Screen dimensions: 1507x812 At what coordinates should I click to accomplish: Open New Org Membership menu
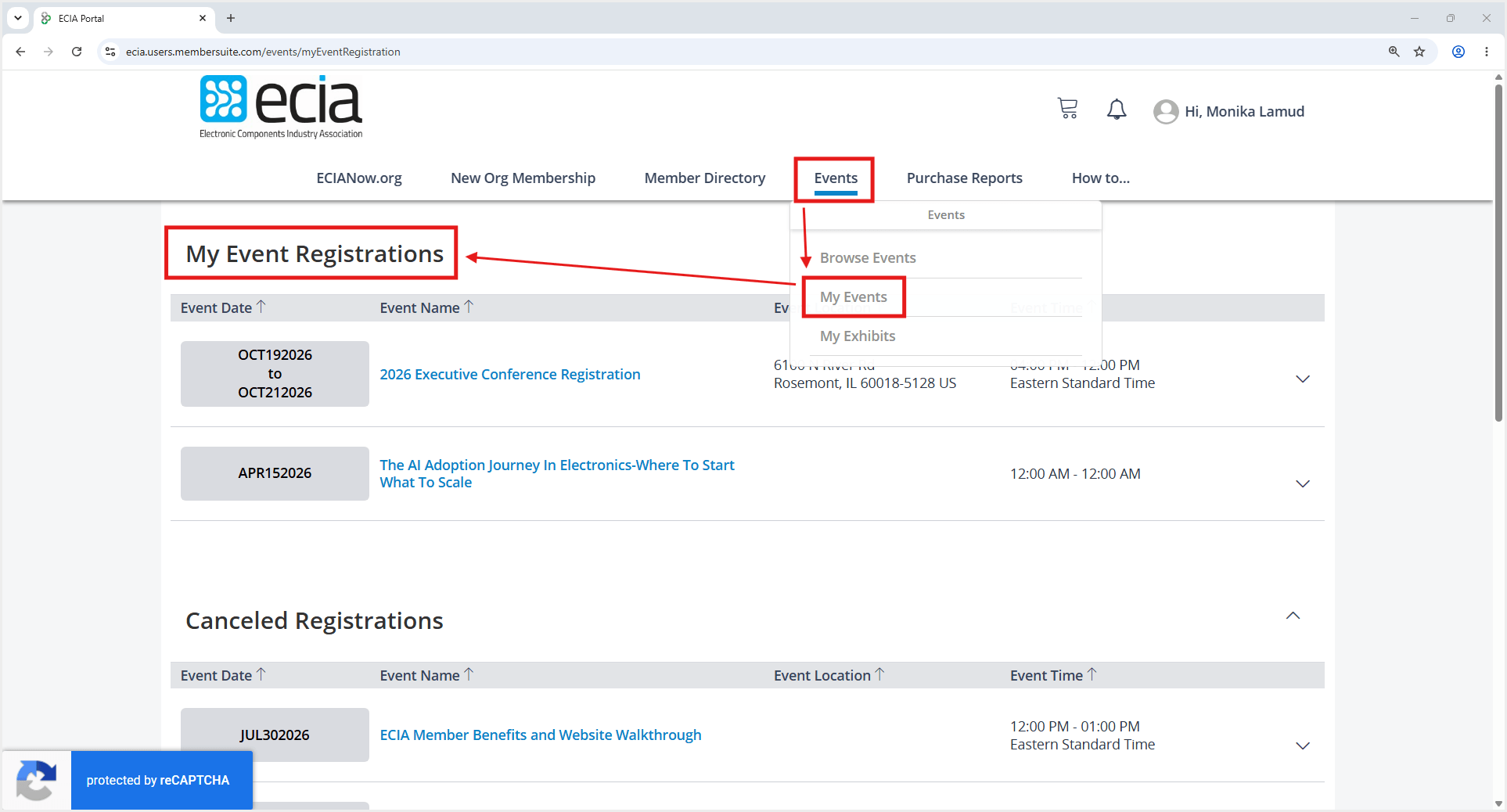(x=523, y=178)
